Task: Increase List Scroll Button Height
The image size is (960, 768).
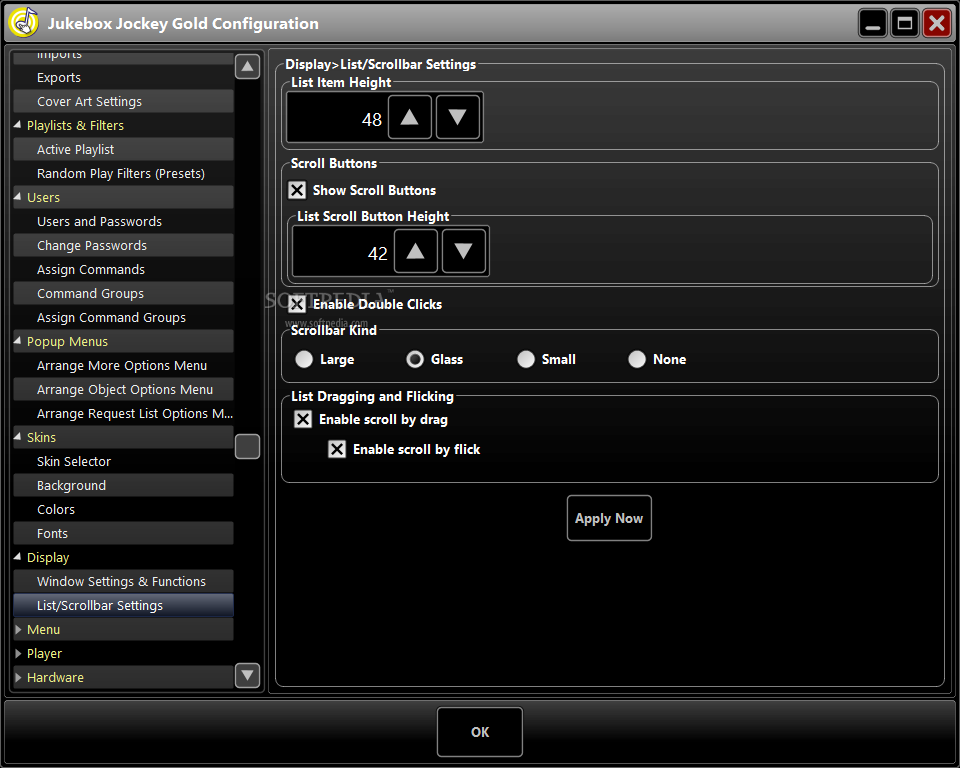Action: point(416,251)
